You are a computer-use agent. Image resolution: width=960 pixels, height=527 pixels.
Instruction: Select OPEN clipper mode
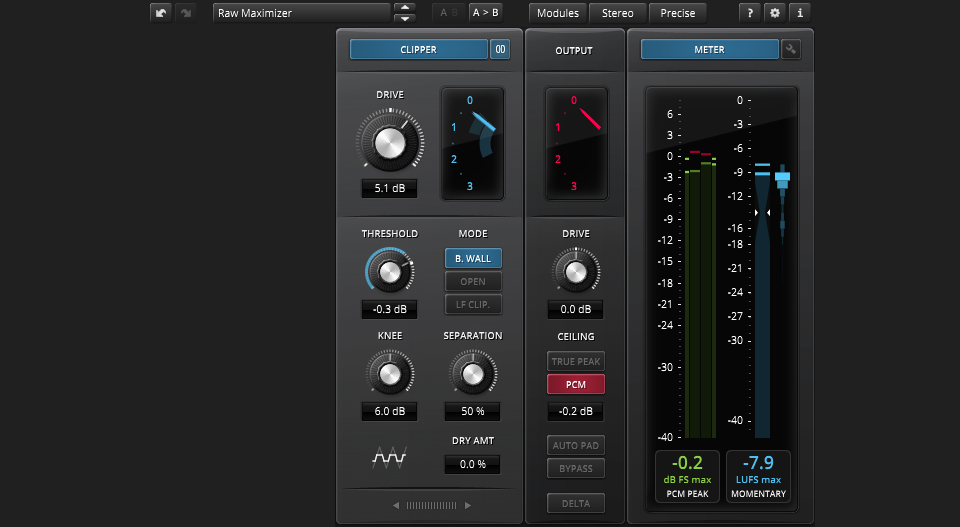(x=473, y=282)
